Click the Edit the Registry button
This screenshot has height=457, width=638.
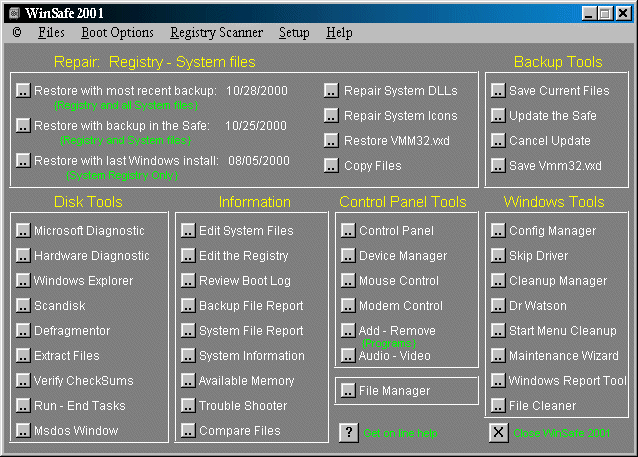[x=188, y=256]
